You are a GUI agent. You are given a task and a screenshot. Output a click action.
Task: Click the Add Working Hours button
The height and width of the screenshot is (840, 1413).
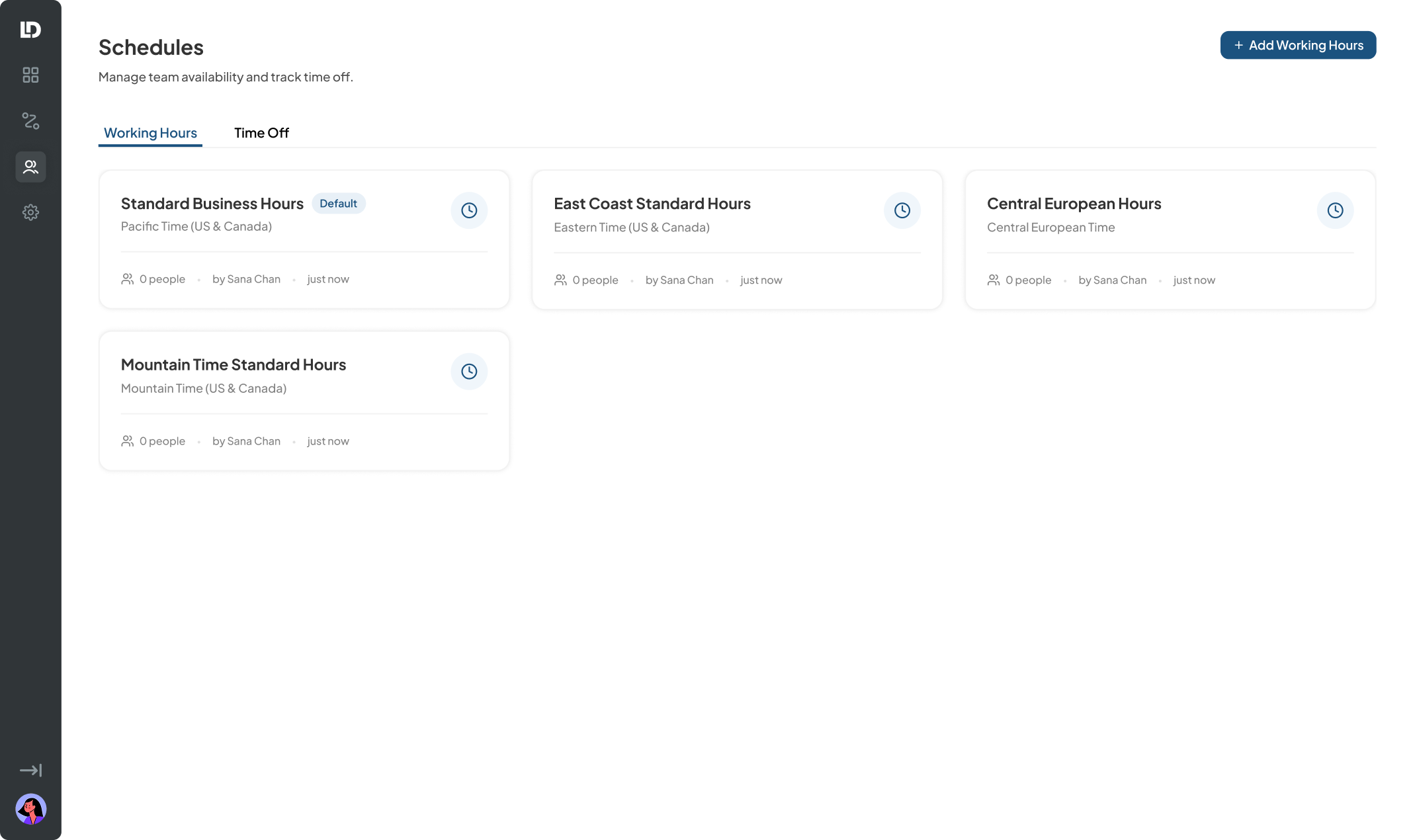[x=1298, y=45]
